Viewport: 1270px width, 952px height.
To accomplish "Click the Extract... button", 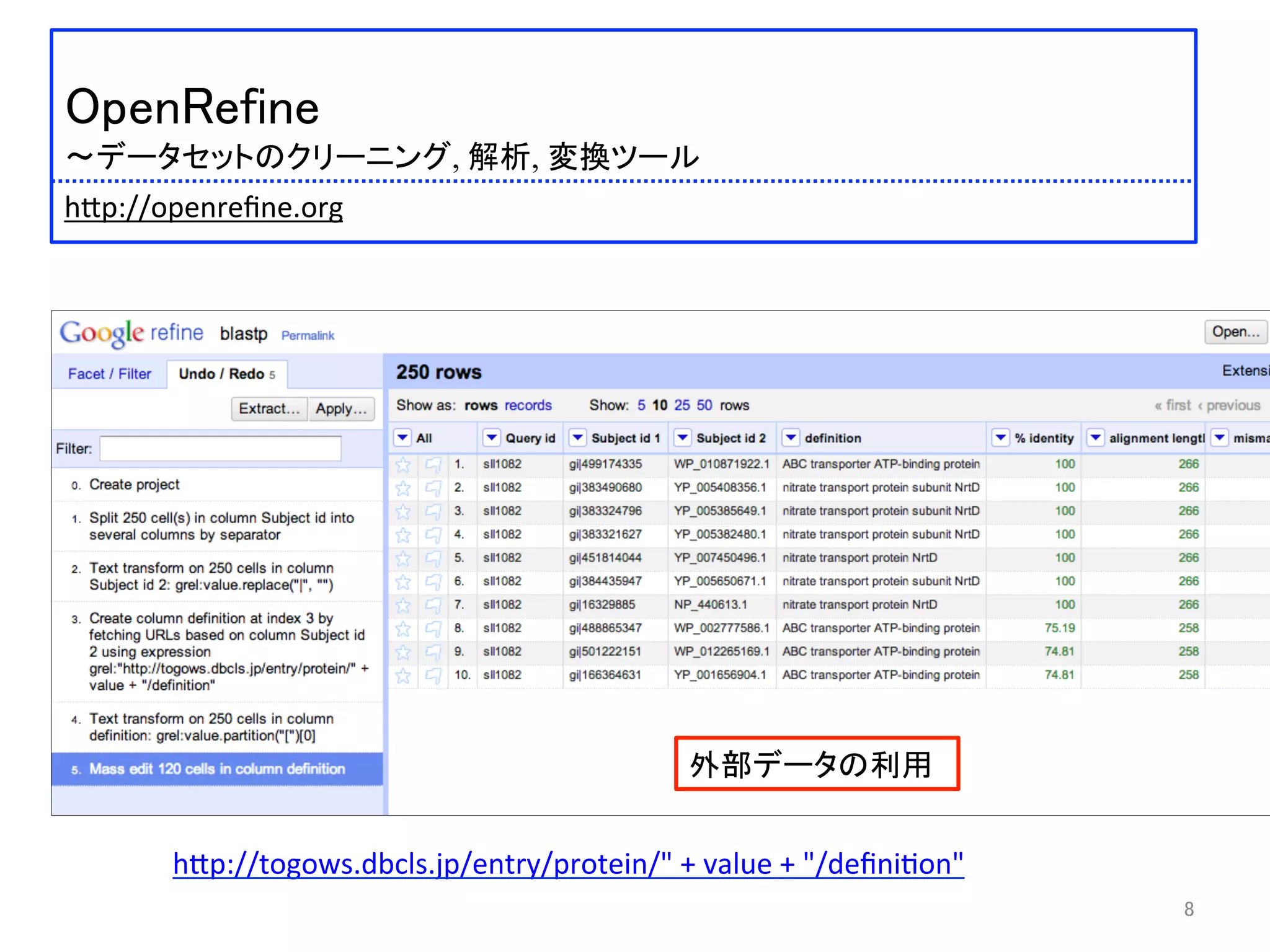I will click(269, 408).
